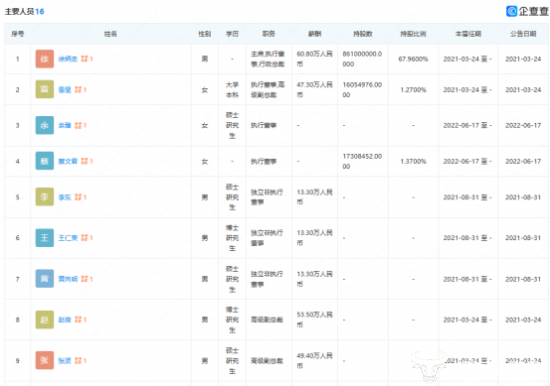Click the orange related-companies icon in row 6
Screen dimensions: 550x386
tap(84, 238)
